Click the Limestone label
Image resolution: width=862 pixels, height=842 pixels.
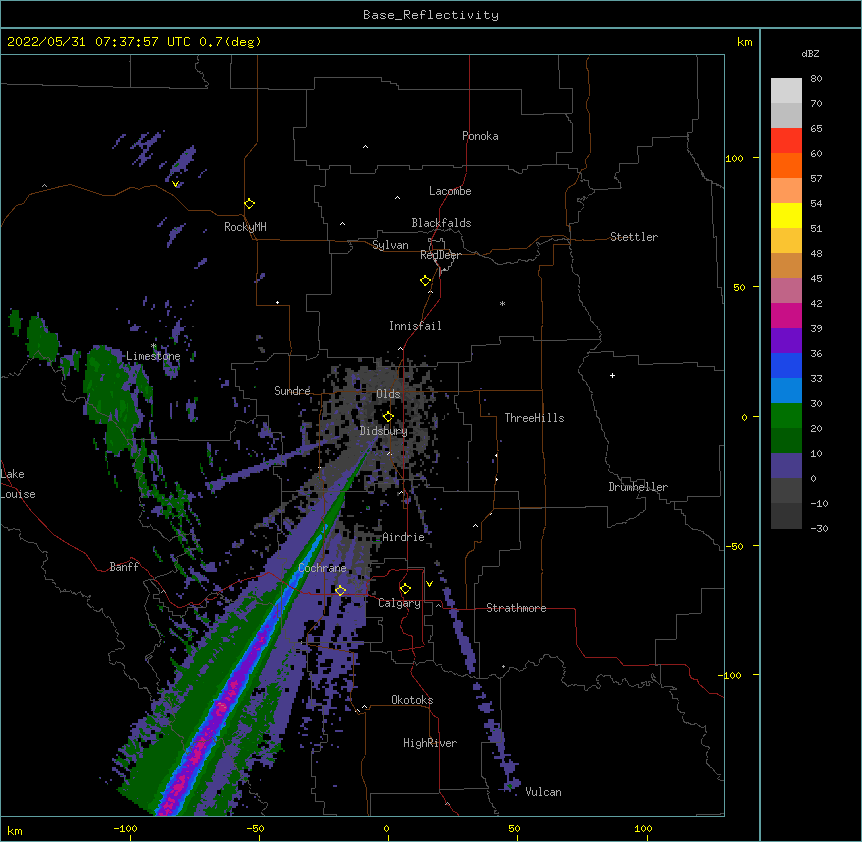pyautogui.click(x=153, y=356)
